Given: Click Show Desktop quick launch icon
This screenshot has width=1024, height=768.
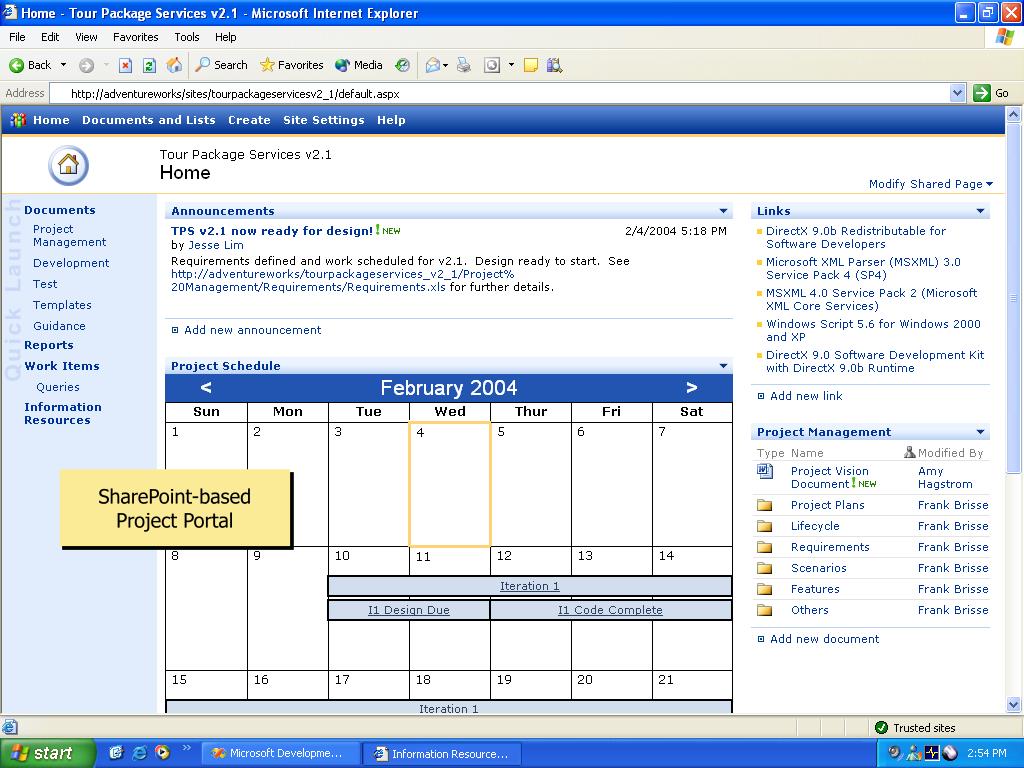Looking at the screenshot, I should (116, 752).
